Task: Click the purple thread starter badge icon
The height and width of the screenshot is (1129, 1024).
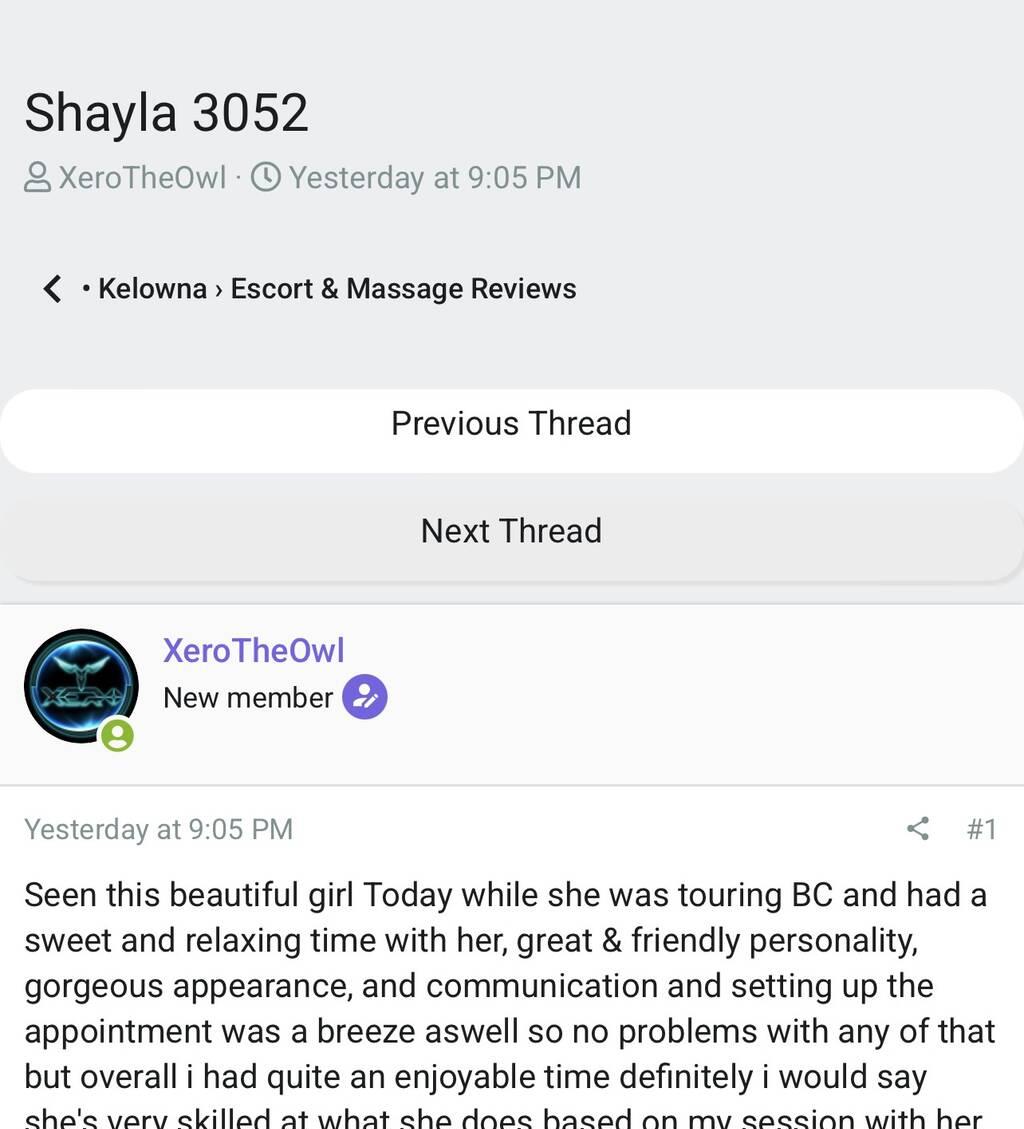Action: 364,697
